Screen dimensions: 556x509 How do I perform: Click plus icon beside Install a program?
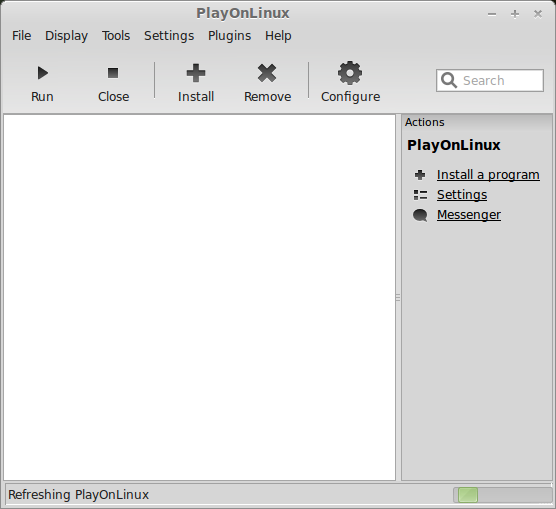pyautogui.click(x=420, y=175)
